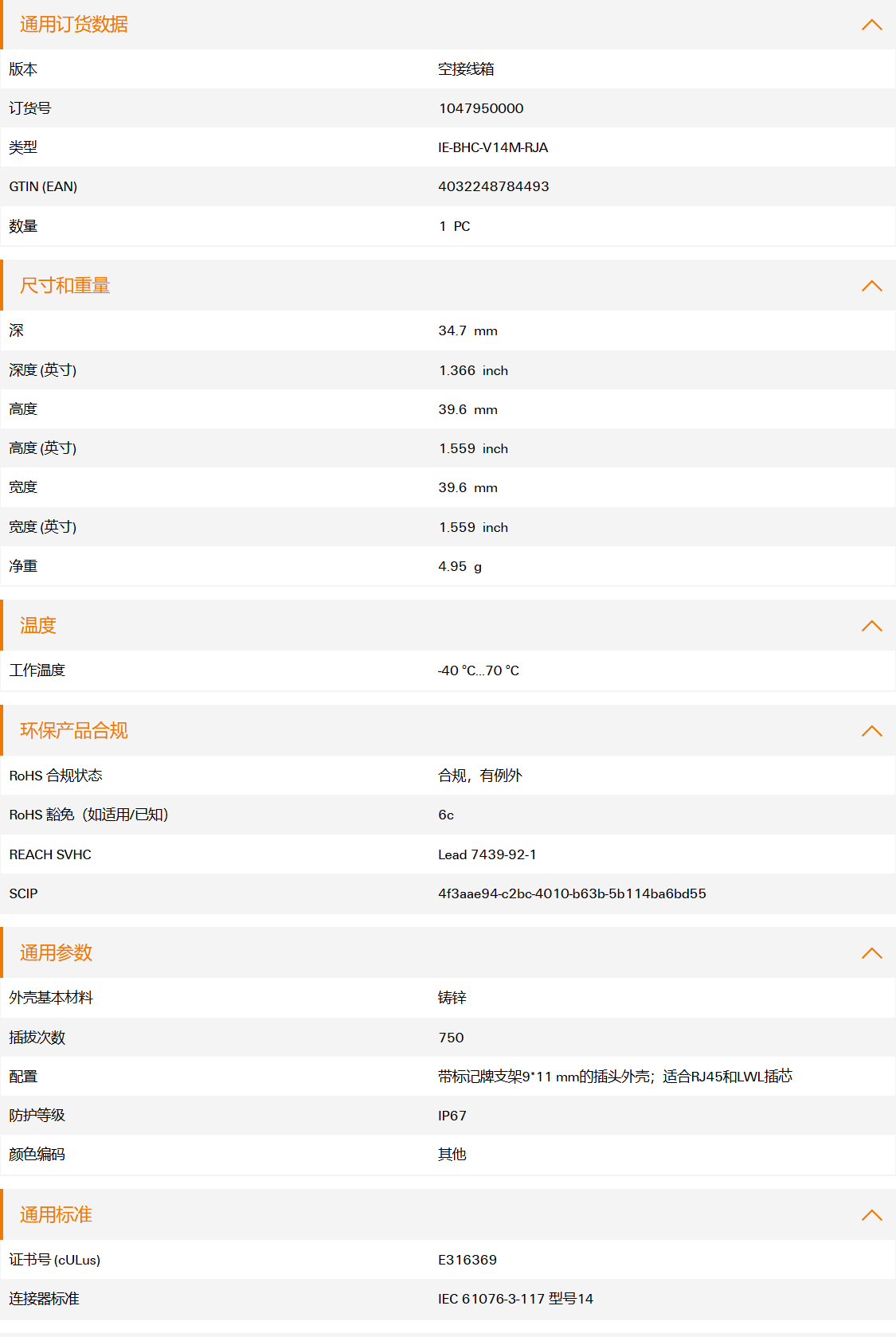
Task: Click the 订货号 row label
Action: tap(30, 108)
